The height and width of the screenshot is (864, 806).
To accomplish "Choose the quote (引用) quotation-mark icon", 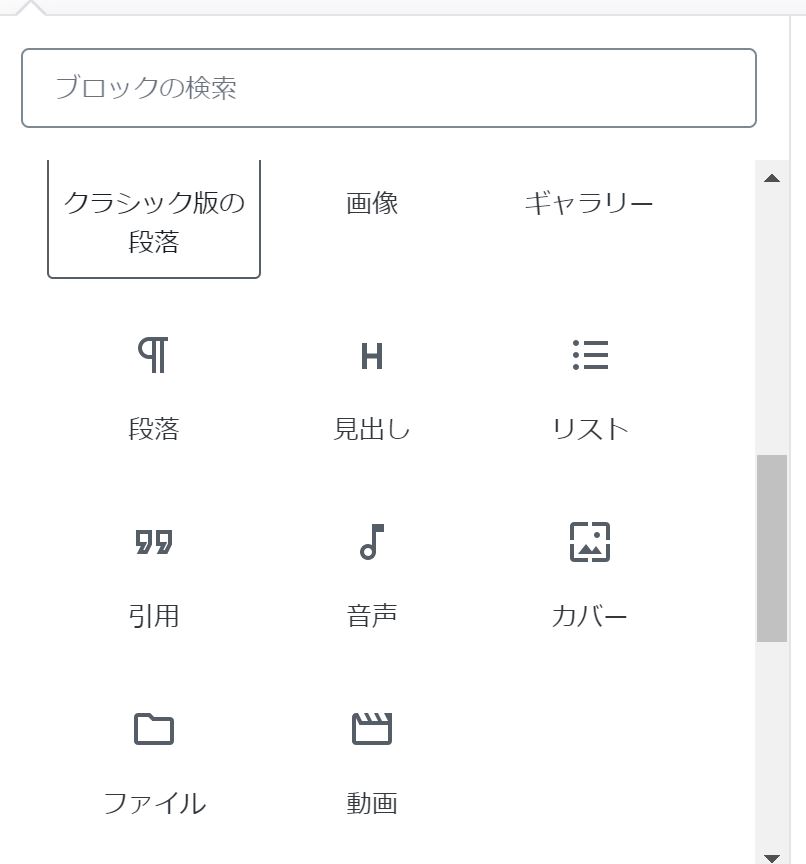I will 154,542.
